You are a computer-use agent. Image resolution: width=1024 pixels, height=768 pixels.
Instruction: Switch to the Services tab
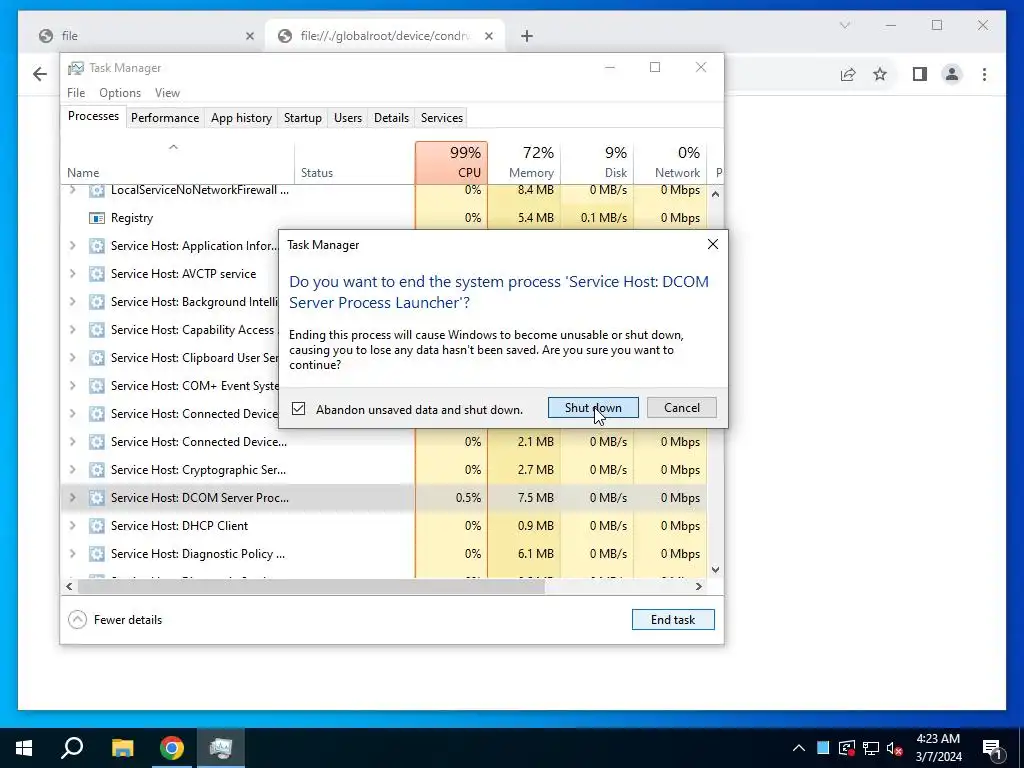click(x=441, y=118)
